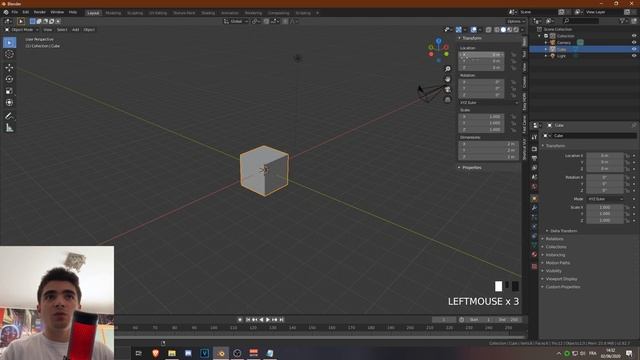Play the animation forward
This screenshot has width=640, height=360.
click(x=268, y=320)
